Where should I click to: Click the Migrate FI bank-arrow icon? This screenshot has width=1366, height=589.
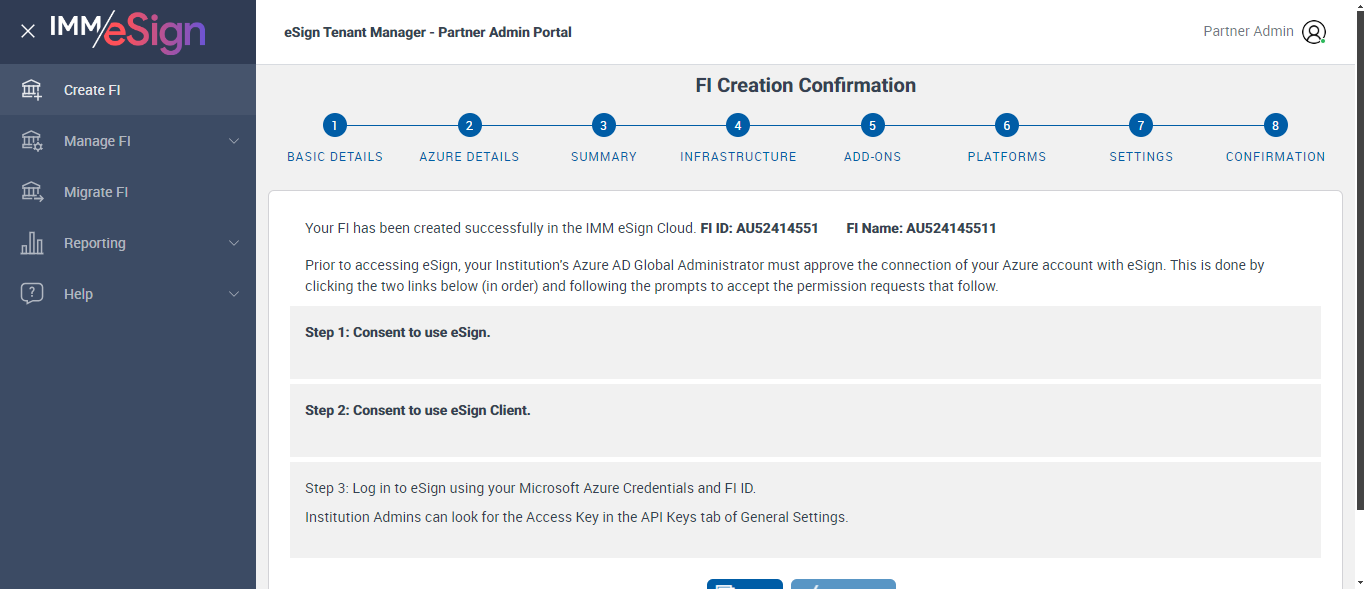(x=32, y=192)
